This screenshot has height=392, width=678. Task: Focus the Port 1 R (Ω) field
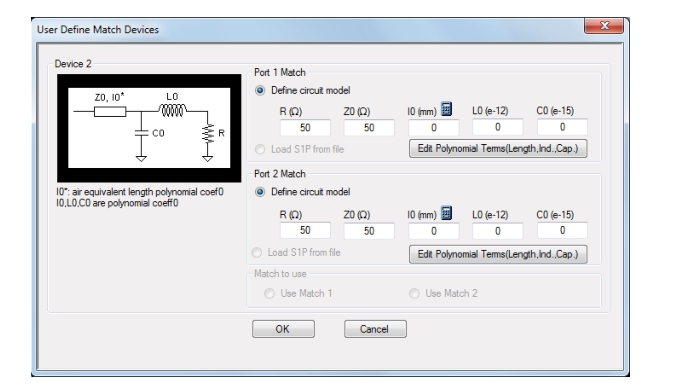(x=305, y=127)
